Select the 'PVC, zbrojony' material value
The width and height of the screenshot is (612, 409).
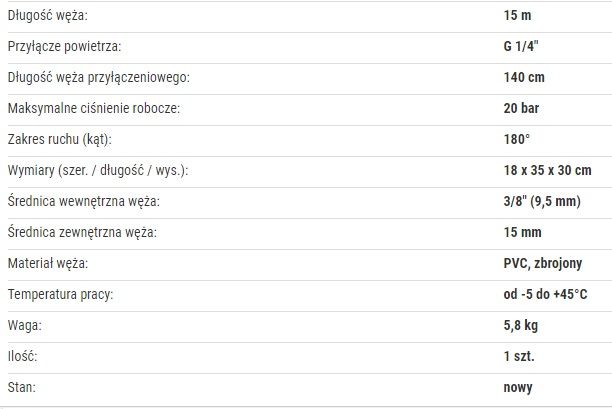[543, 263]
